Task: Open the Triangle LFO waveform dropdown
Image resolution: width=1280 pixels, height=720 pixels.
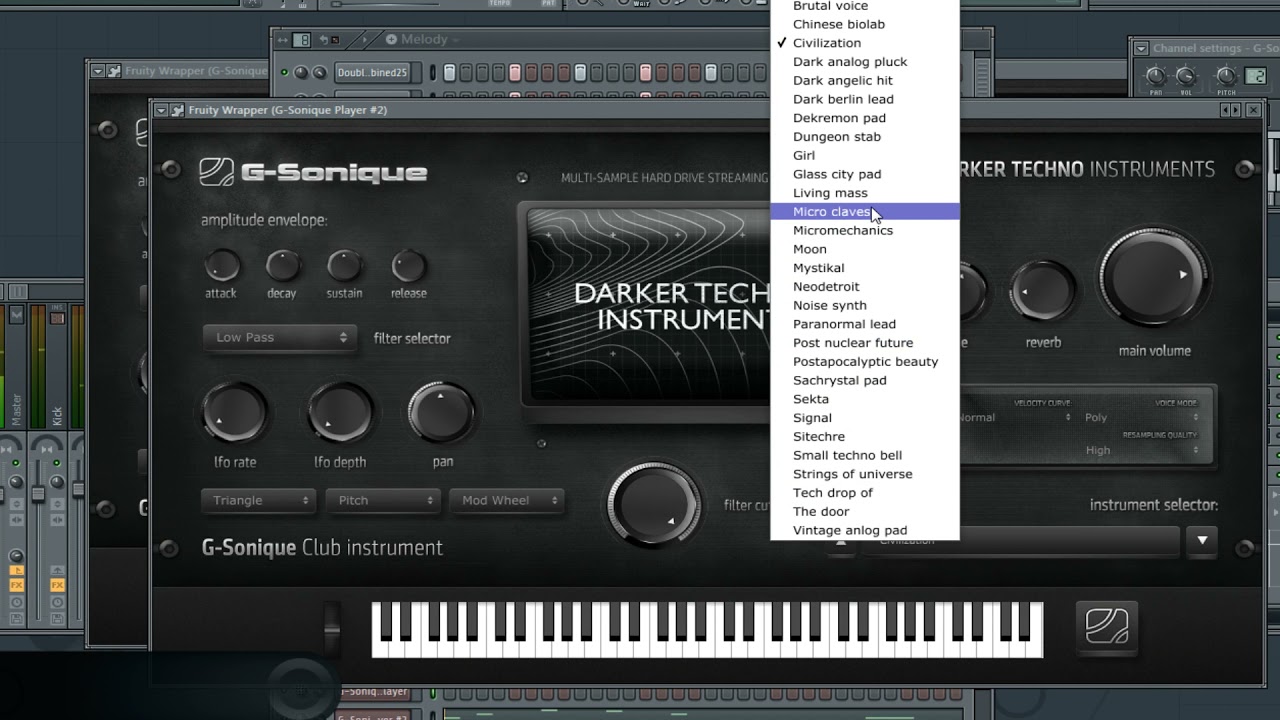Action: 258,500
